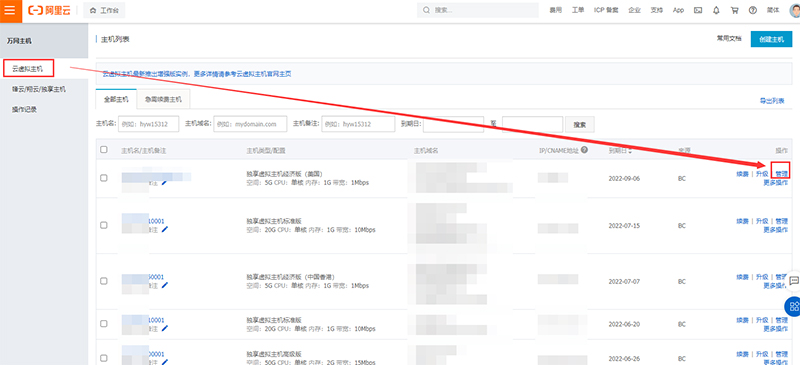This screenshot has height=365, width=800.
Task: Click 管理 for the 2022-06-20 host
Action: pos(781,320)
